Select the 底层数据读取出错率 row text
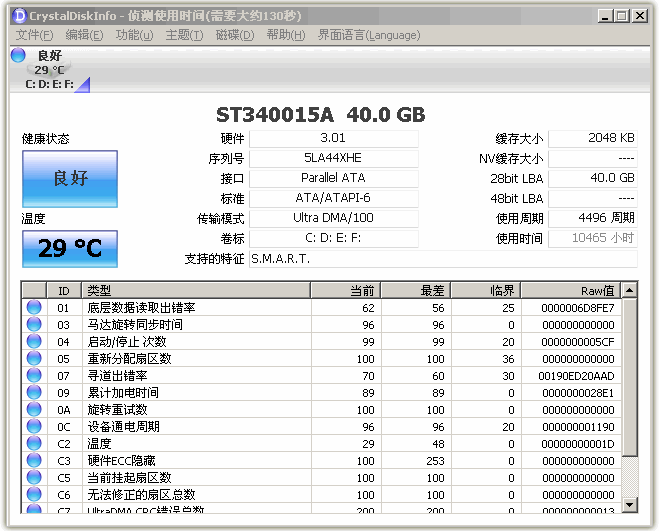661x531 pixels. (141, 308)
